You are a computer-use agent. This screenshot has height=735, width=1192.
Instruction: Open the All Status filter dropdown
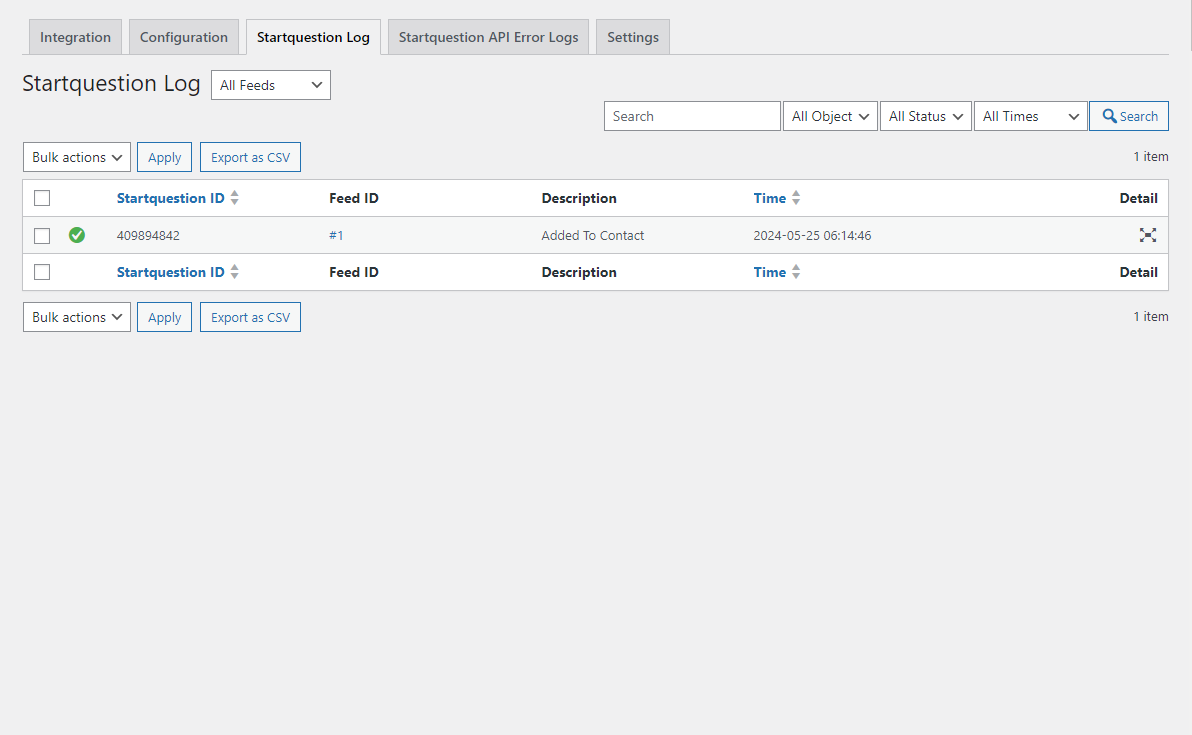click(x=925, y=116)
